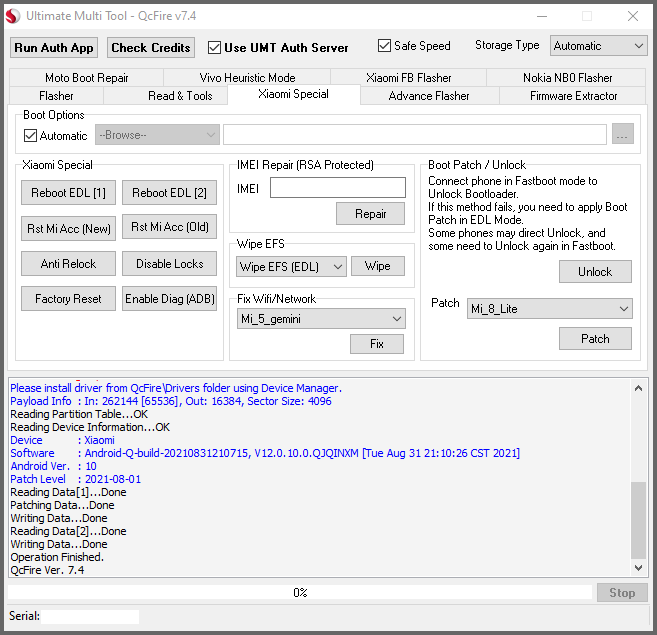657x635 pixels.
Task: Toggle Use UMT Auth Server checkbox
Action: point(214,48)
